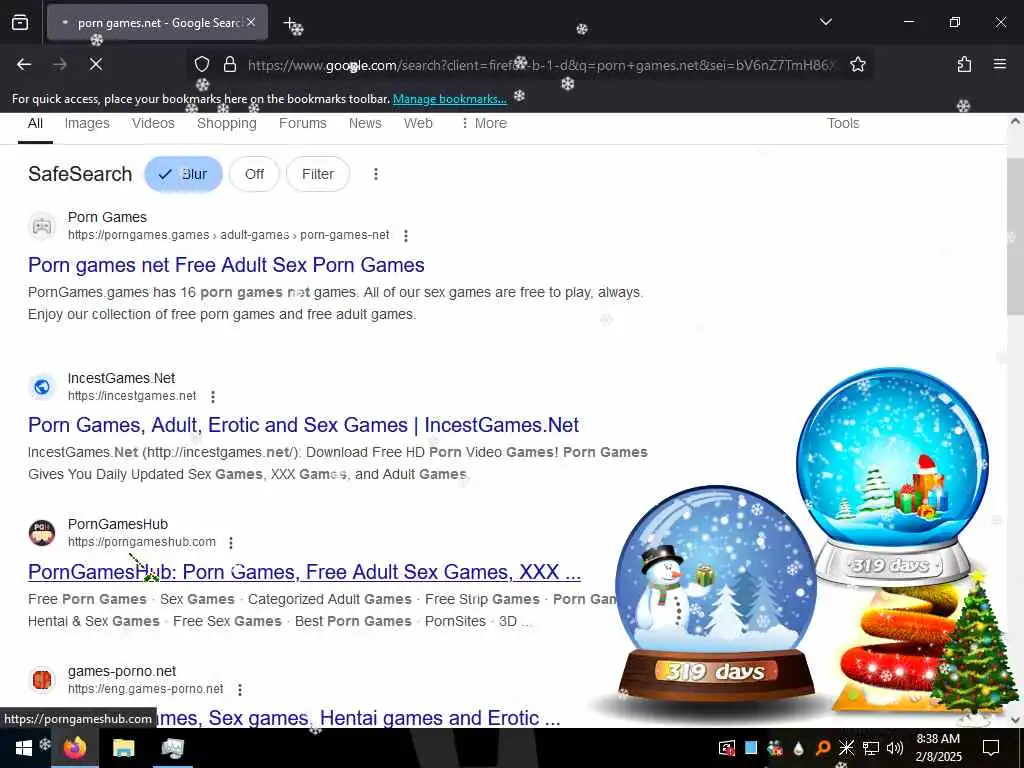Open the Firefox application menu
The width and height of the screenshot is (1024, 768).
(999, 64)
